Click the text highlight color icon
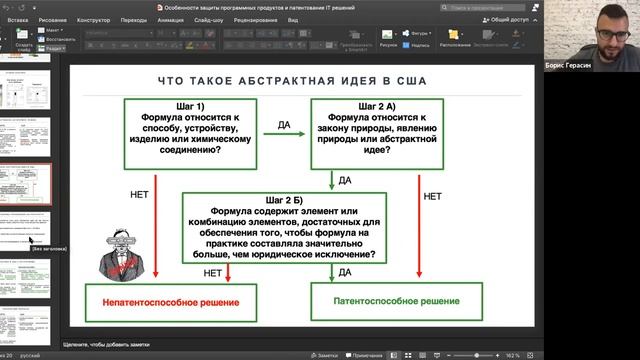640x360 pixels. click(x=189, y=45)
